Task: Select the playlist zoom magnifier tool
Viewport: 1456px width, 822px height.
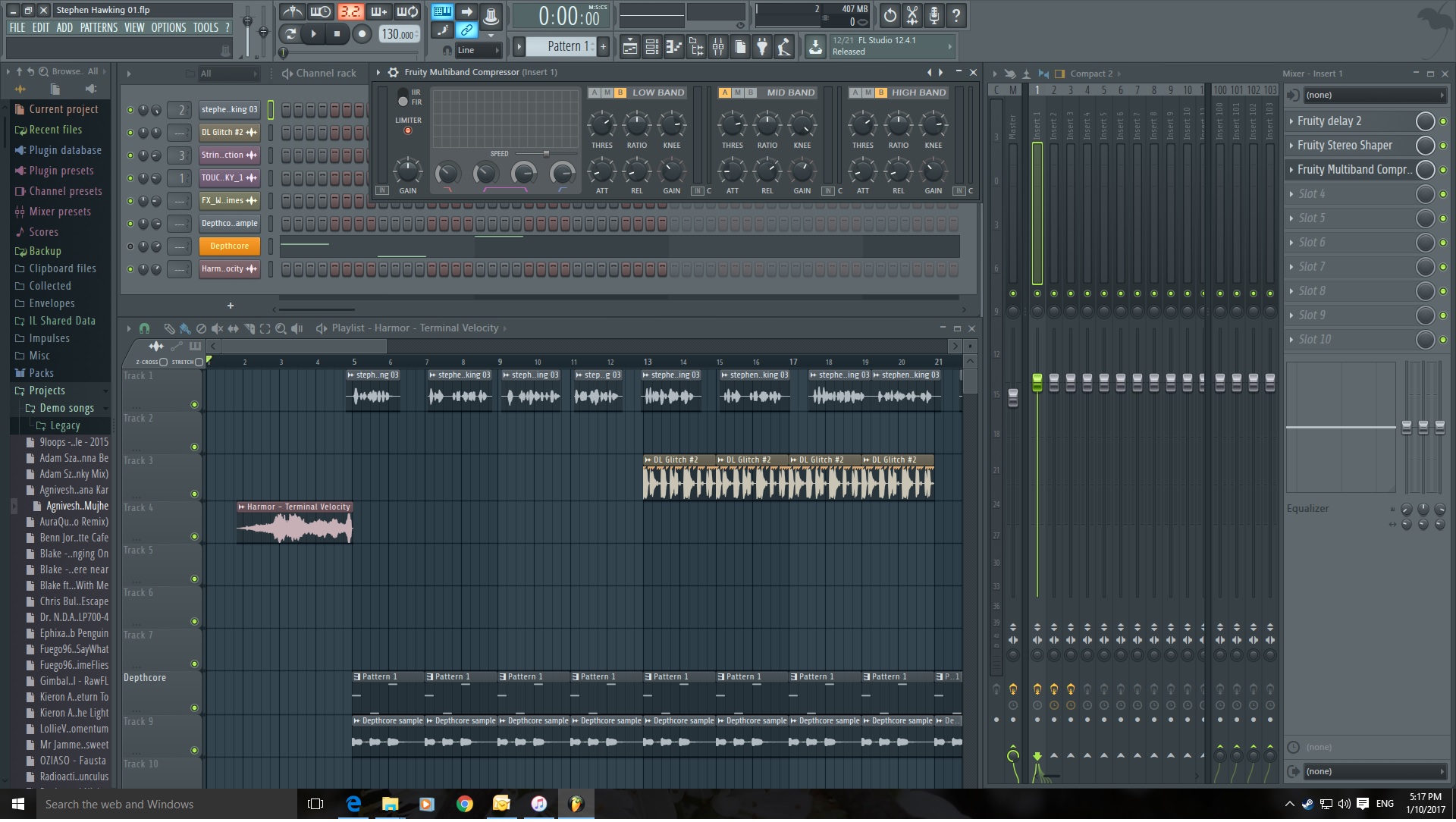Action: pyautogui.click(x=281, y=328)
